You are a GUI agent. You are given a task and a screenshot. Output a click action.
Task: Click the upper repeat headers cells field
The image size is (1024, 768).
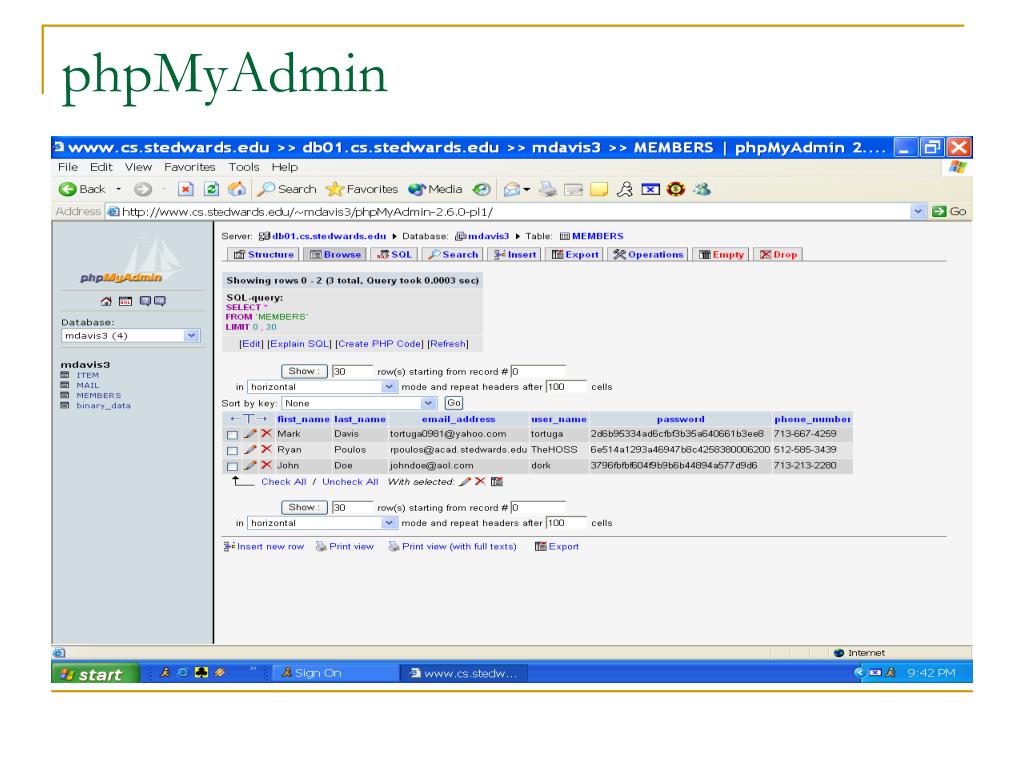point(566,387)
